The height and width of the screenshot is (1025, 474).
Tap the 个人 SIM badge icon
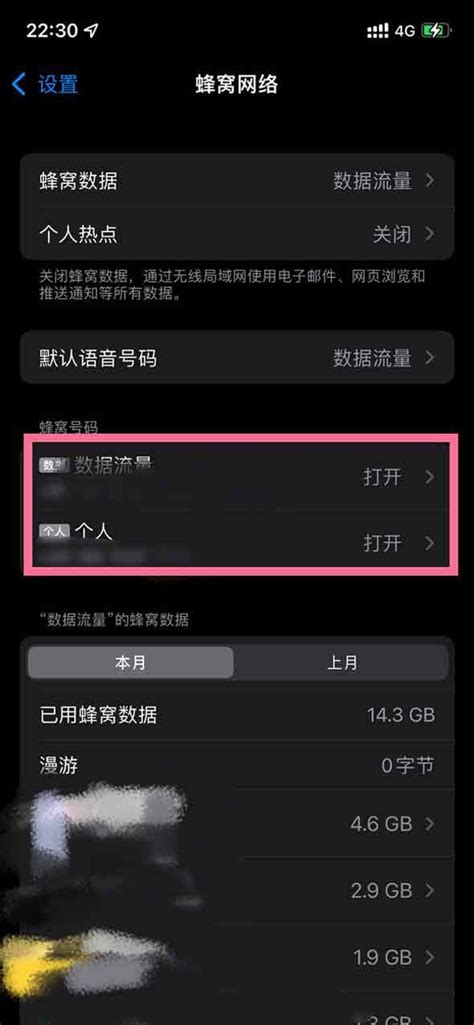(x=54, y=531)
